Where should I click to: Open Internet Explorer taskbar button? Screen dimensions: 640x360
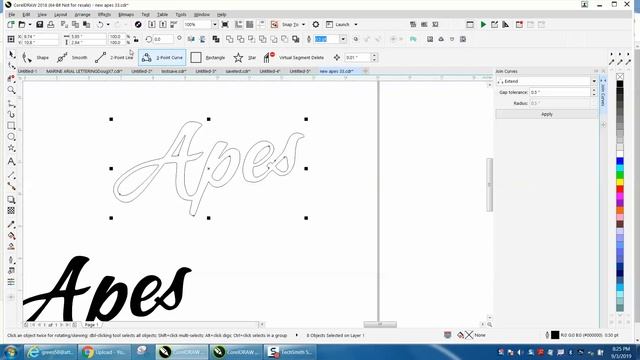[x=50, y=352]
